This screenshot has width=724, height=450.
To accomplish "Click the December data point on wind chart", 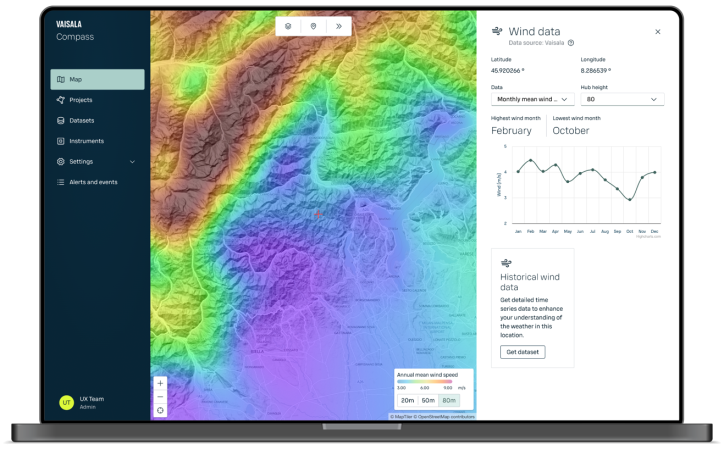I will click(x=655, y=173).
